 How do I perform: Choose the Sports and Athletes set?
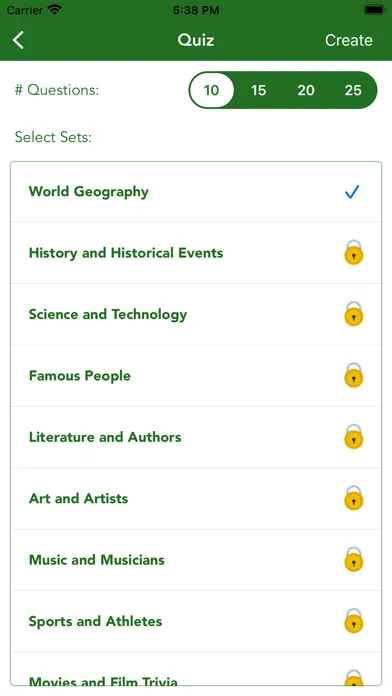(196, 621)
